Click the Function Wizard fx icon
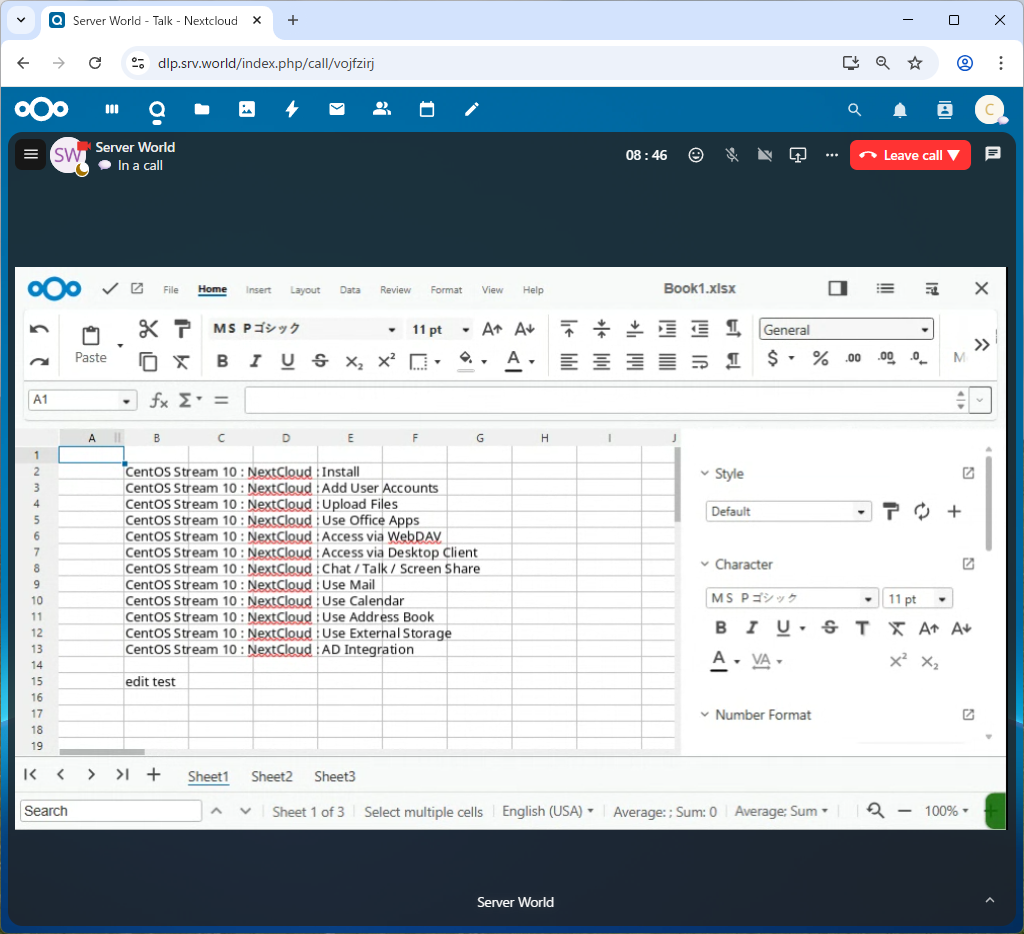Image resolution: width=1024 pixels, height=934 pixels. pyautogui.click(x=159, y=400)
